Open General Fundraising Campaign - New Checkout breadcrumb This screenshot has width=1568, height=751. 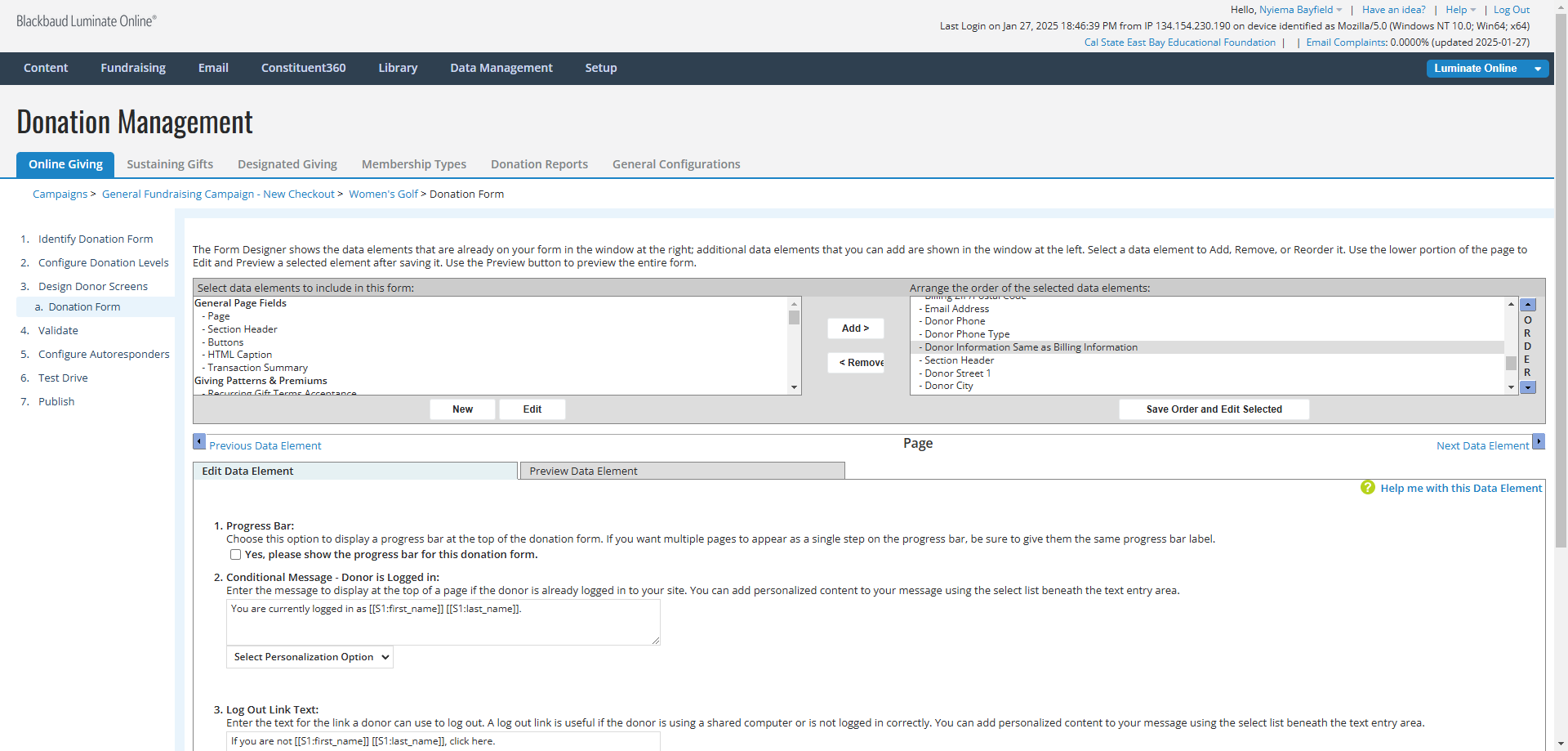tap(218, 194)
